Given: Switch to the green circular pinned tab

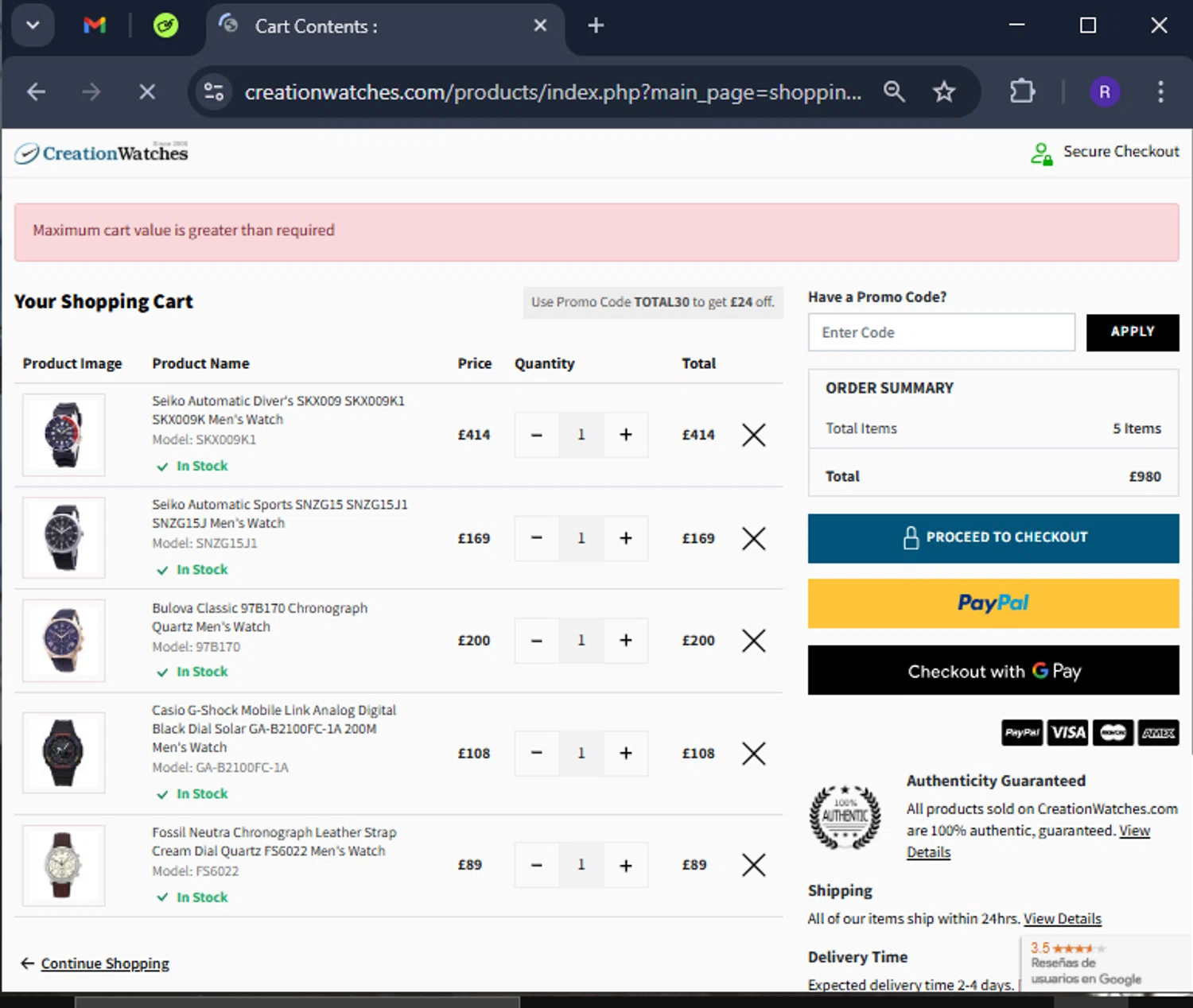Looking at the screenshot, I should pyautogui.click(x=165, y=25).
